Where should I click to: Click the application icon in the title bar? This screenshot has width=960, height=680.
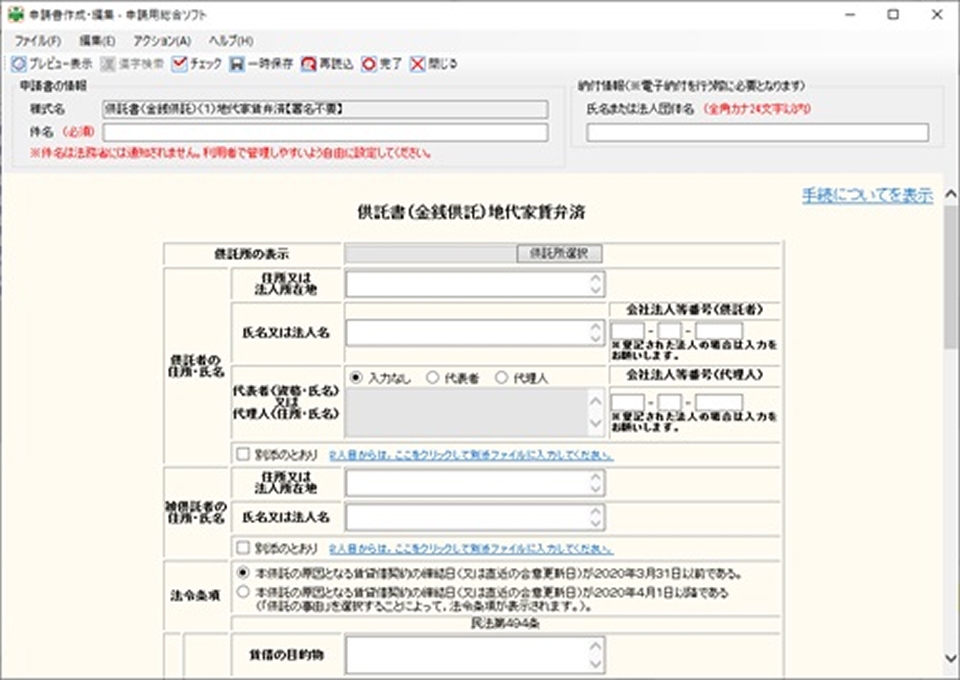click(14, 13)
